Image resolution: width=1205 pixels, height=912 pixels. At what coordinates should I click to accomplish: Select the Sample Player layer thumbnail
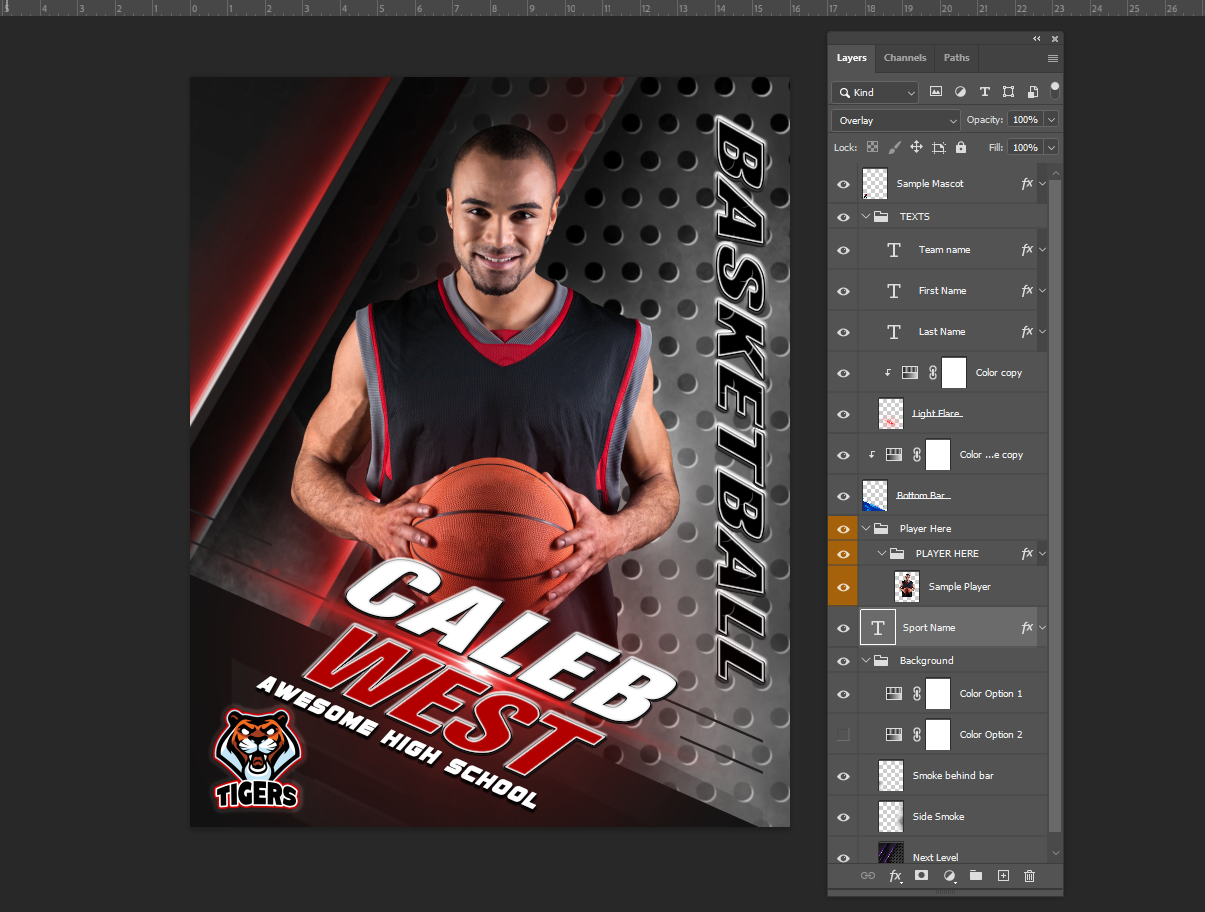tap(906, 586)
